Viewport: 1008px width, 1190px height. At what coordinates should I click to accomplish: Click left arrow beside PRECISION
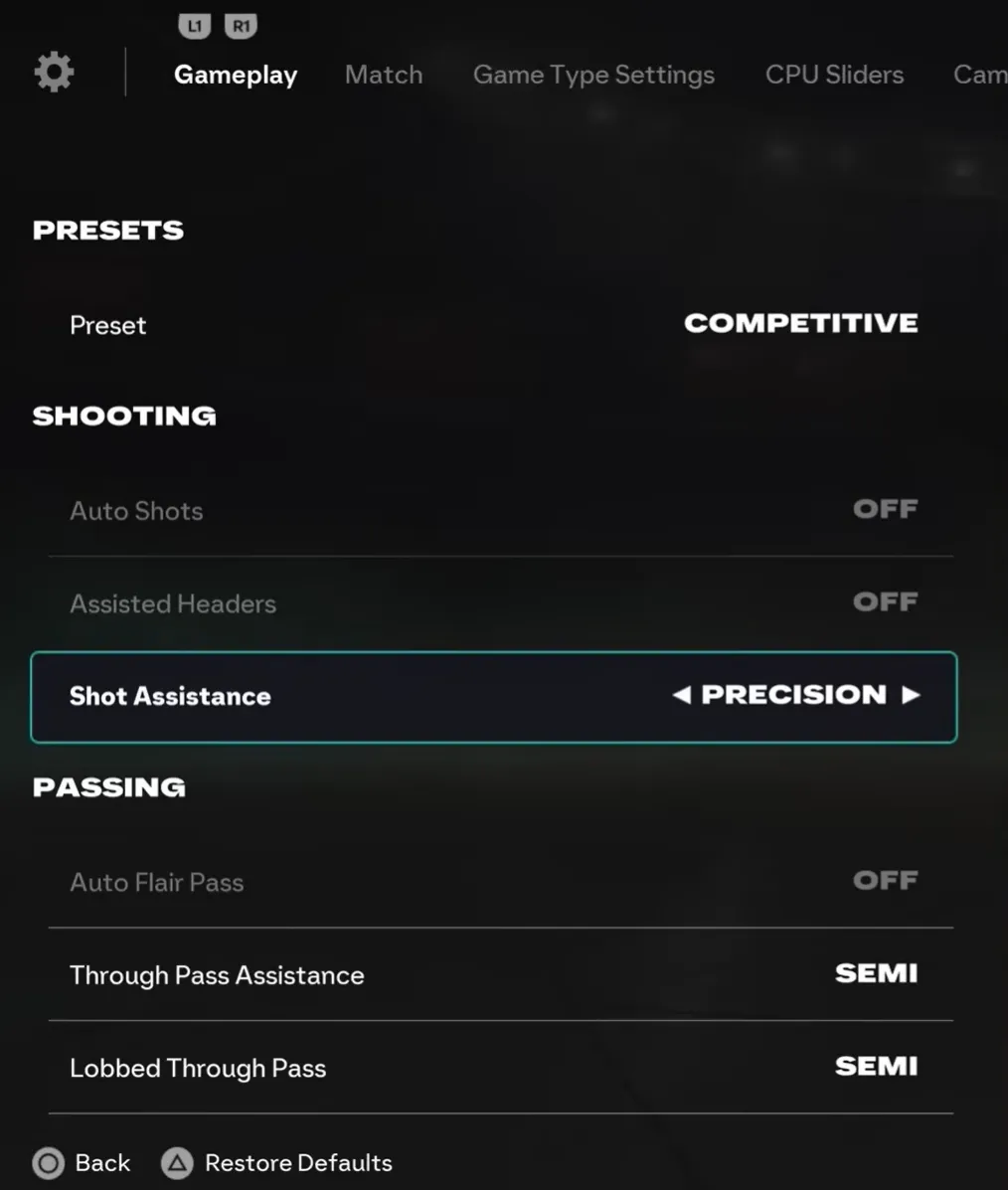[681, 695]
